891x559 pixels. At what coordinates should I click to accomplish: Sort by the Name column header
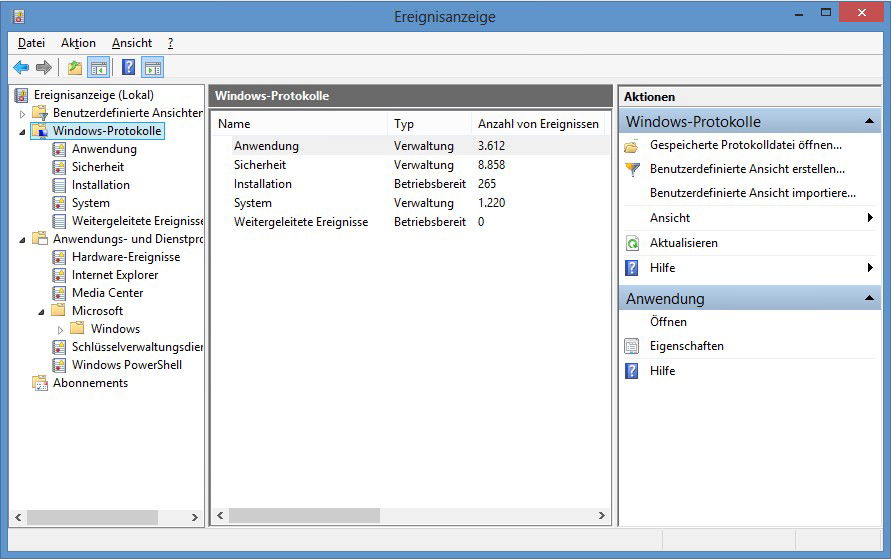point(300,124)
